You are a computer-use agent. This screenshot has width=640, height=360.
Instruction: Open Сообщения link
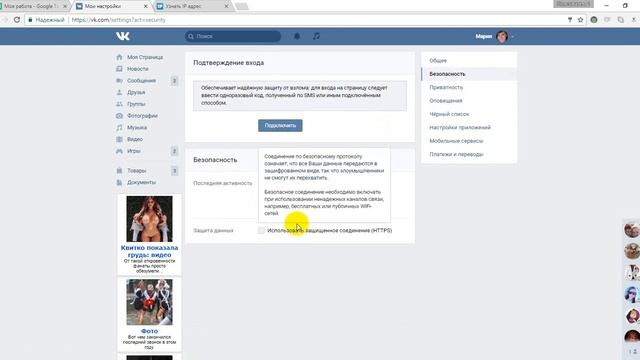[x=141, y=81]
